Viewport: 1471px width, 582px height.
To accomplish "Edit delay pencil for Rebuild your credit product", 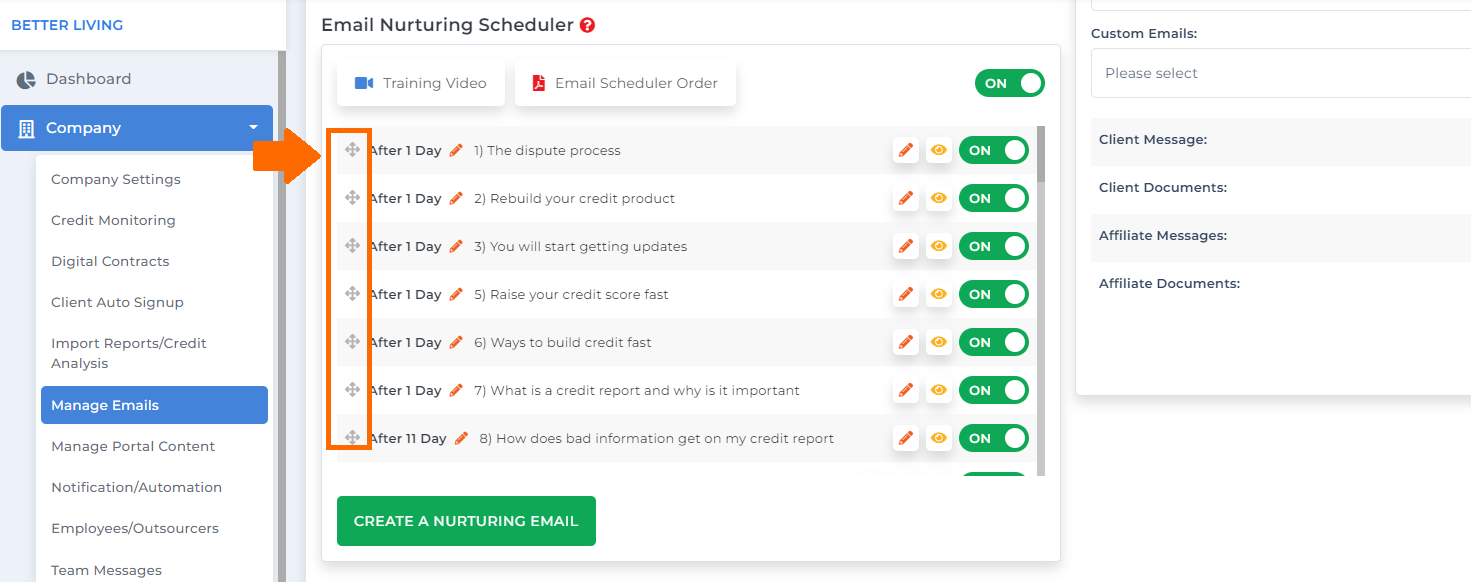I will click(x=456, y=198).
